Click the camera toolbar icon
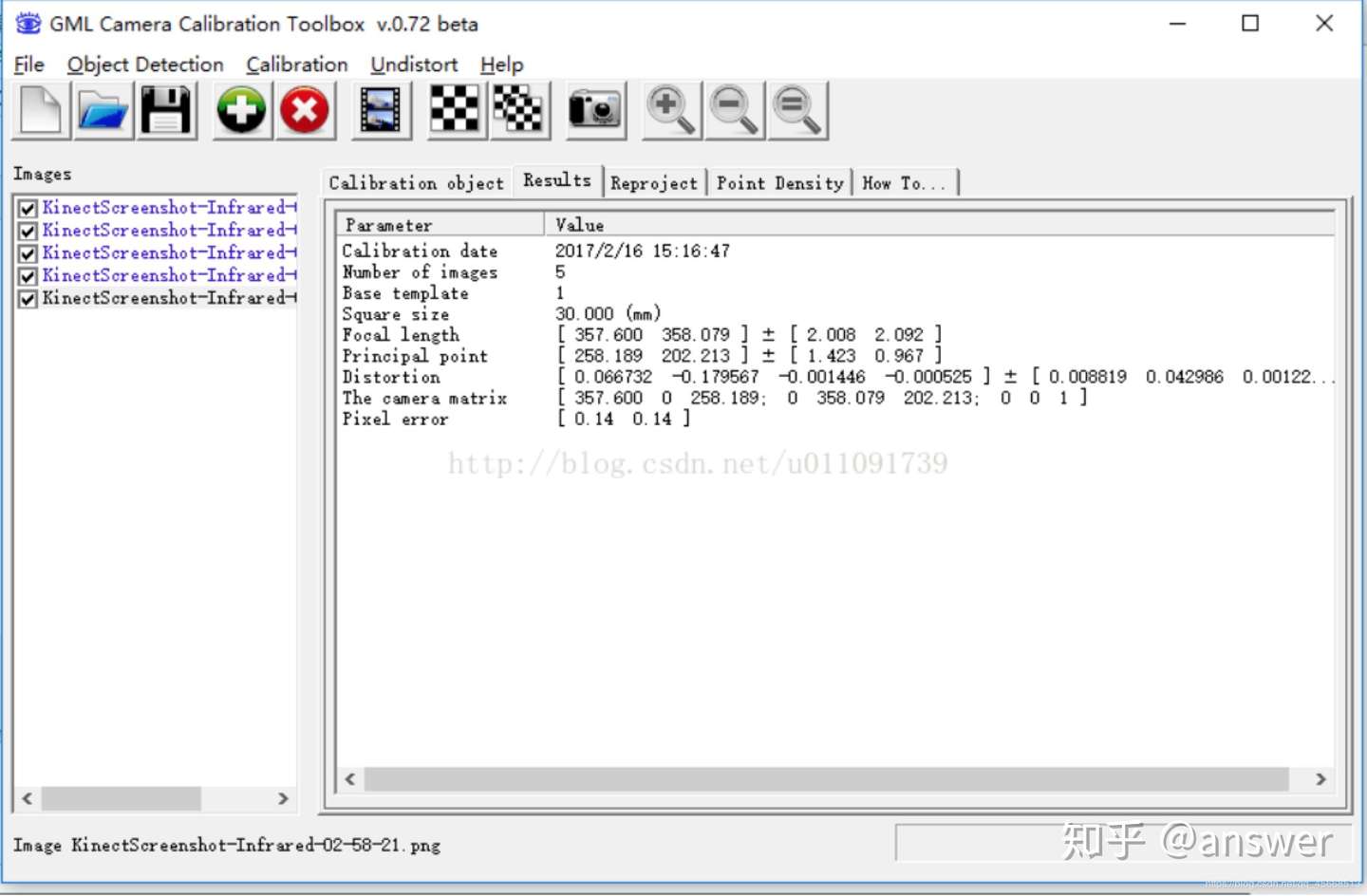Image resolution: width=1367 pixels, height=896 pixels. click(x=595, y=110)
